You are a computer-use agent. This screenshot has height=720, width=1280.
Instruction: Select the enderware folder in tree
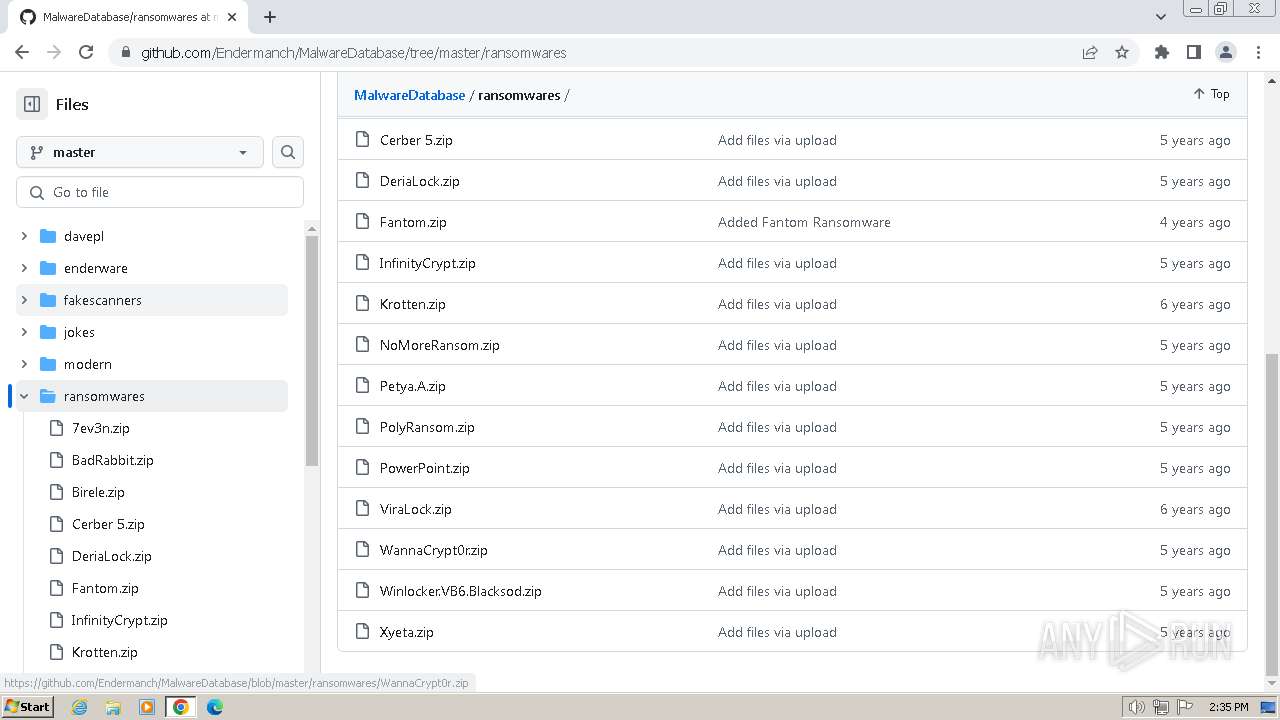(96, 268)
